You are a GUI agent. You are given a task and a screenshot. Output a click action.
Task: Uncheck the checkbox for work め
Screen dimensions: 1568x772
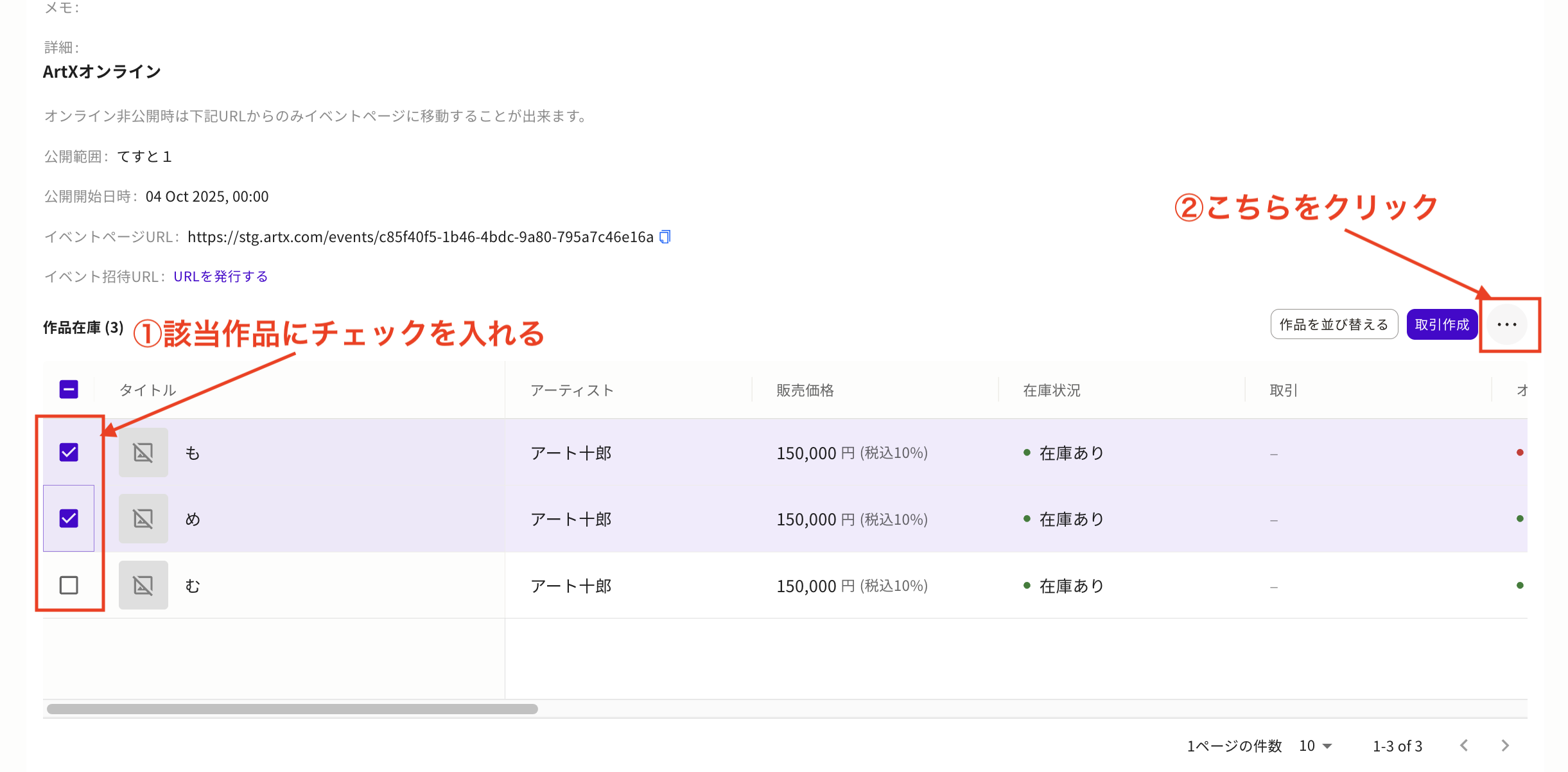tap(69, 518)
